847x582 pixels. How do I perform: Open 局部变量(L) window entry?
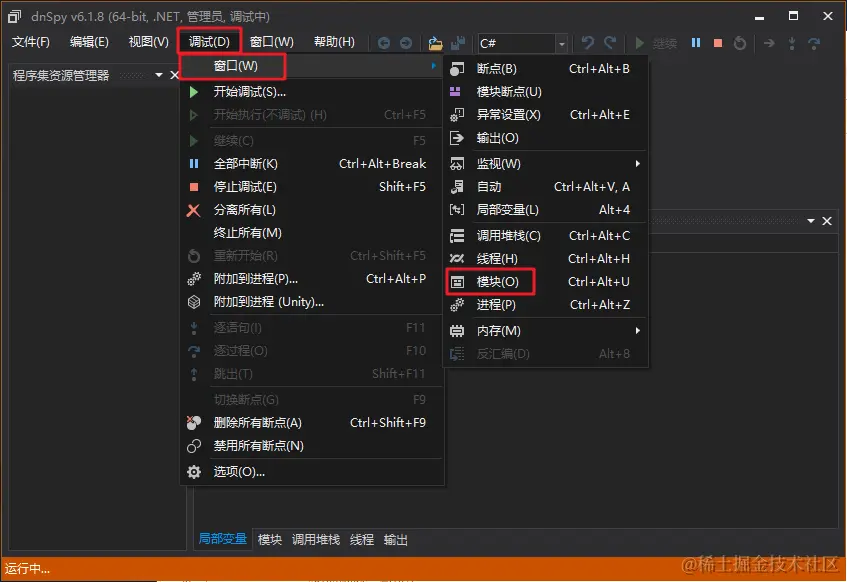click(546, 210)
